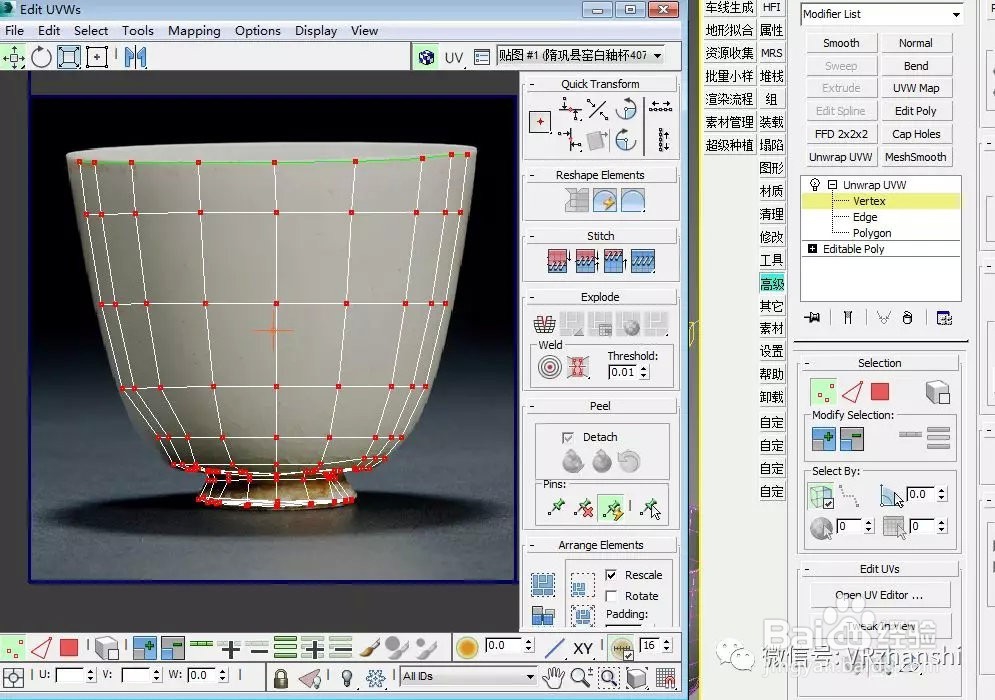This screenshot has width=995, height=700.
Task: Apply the UVW Map modifier button
Action: click(x=916, y=87)
